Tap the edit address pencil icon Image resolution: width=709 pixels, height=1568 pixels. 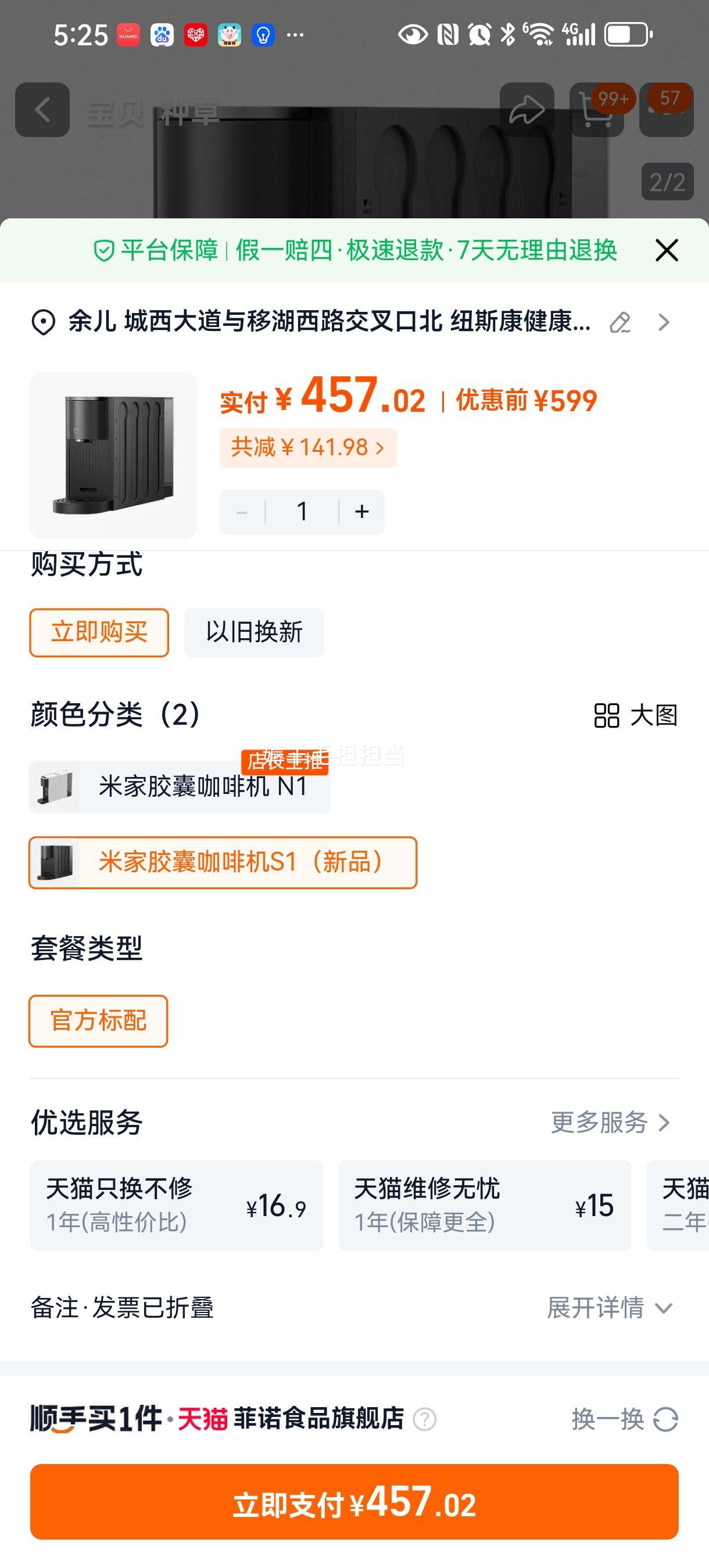coord(620,322)
